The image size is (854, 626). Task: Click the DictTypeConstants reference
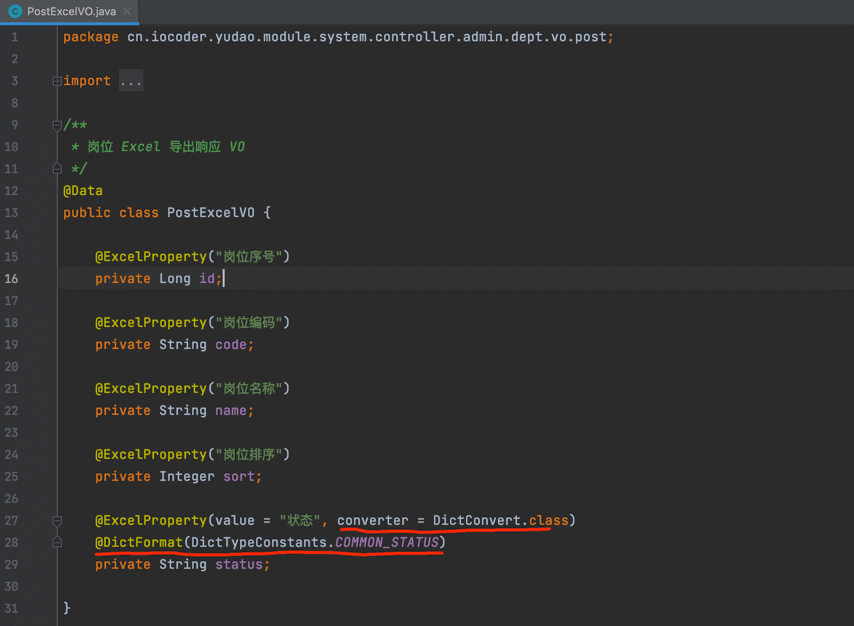(x=258, y=543)
